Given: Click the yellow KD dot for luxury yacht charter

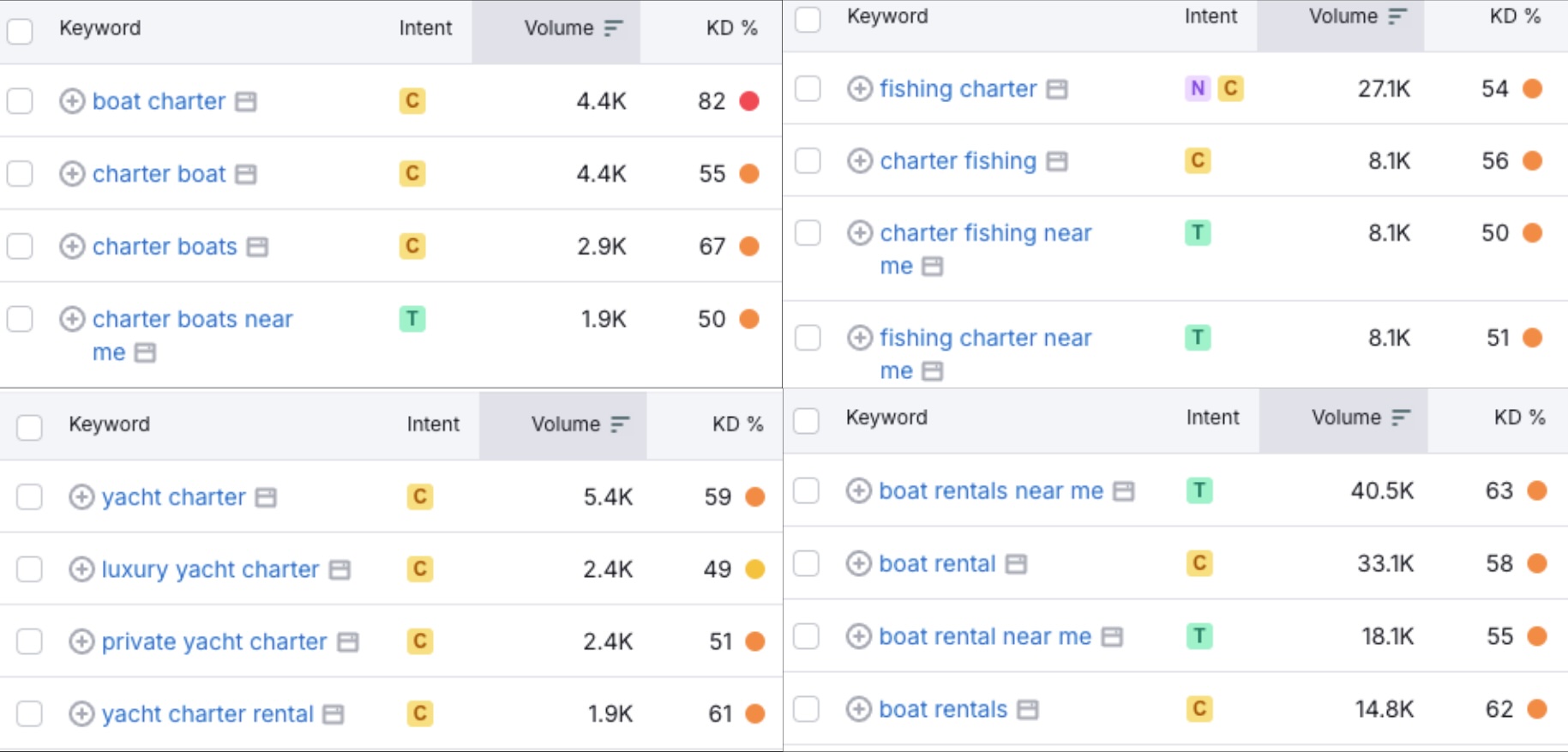Looking at the screenshot, I should pyautogui.click(x=755, y=569).
